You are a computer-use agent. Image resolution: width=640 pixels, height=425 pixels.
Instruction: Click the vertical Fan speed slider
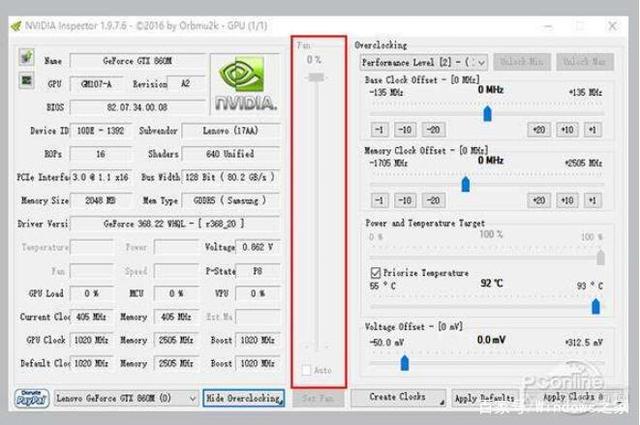[316, 77]
